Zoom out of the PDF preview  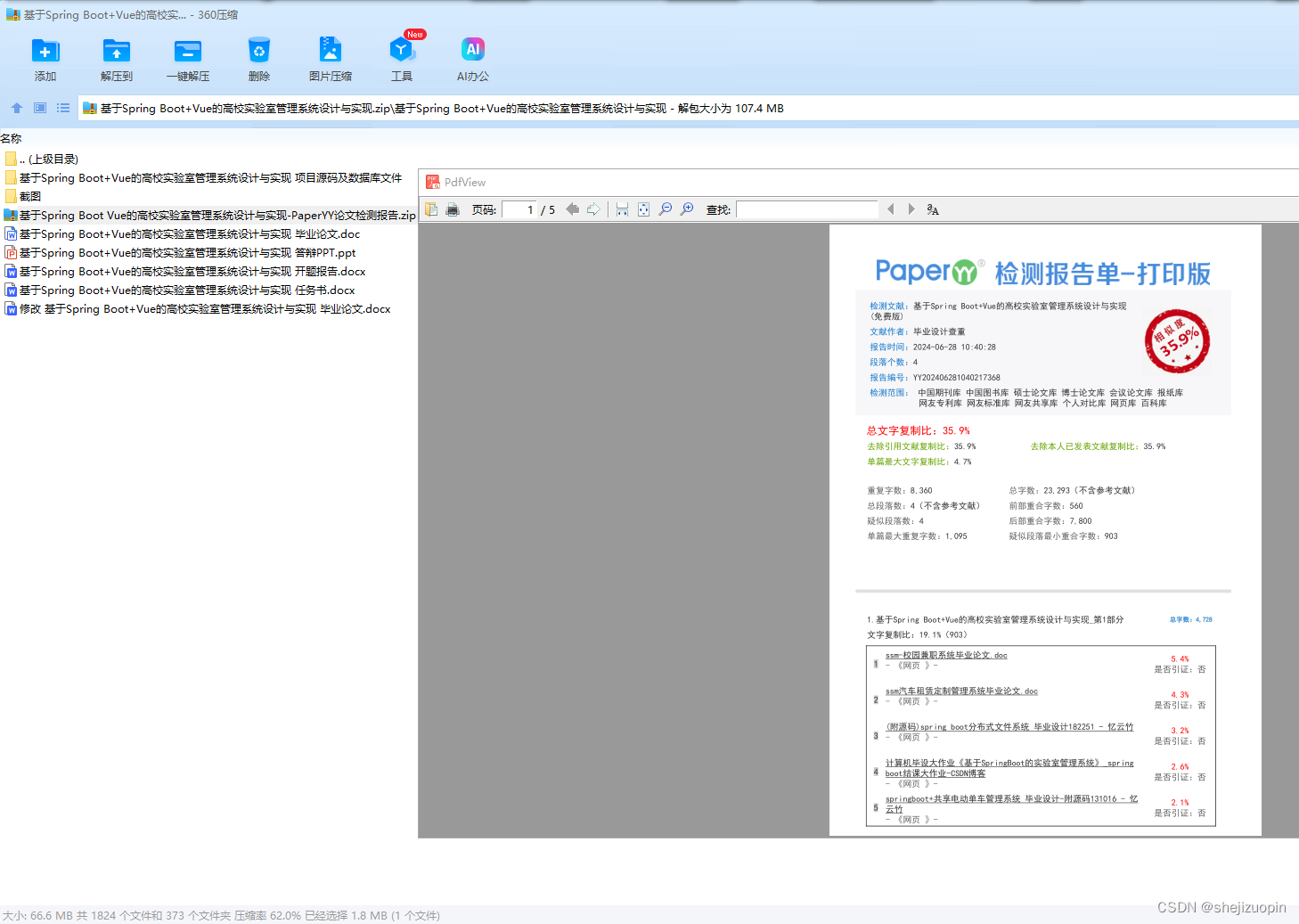(x=666, y=209)
